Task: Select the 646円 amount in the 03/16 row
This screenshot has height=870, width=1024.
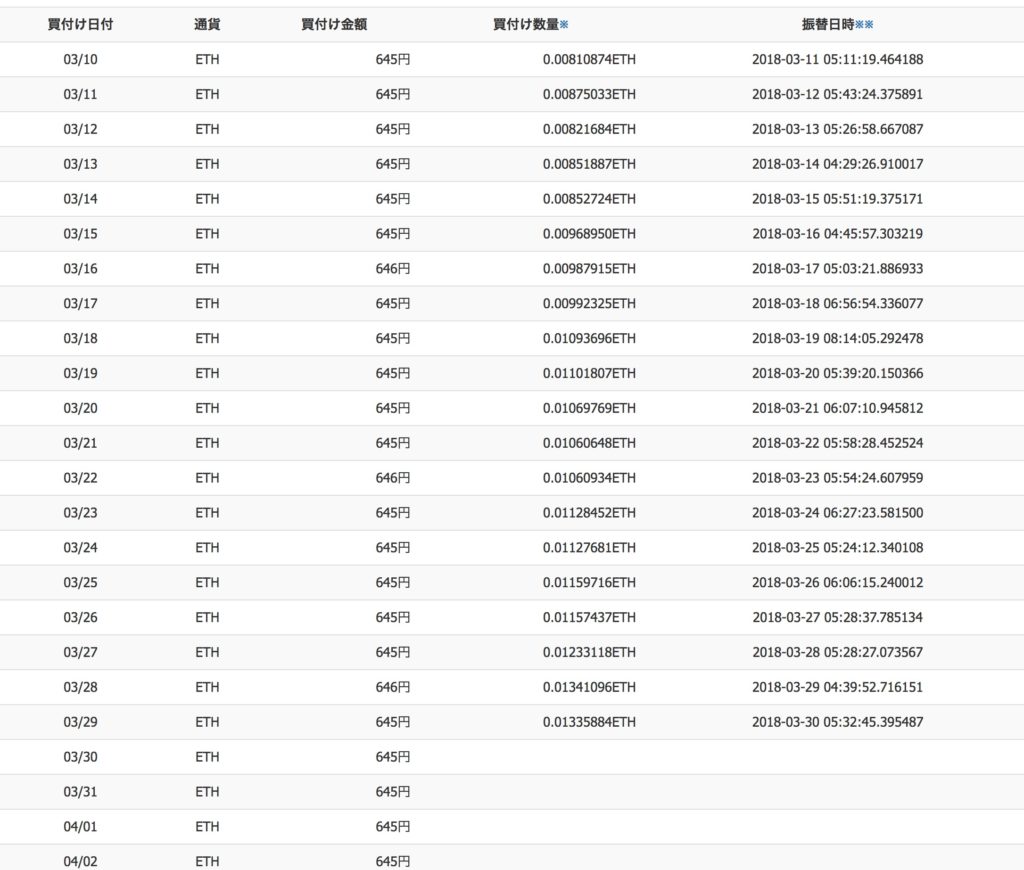Action: (x=393, y=269)
